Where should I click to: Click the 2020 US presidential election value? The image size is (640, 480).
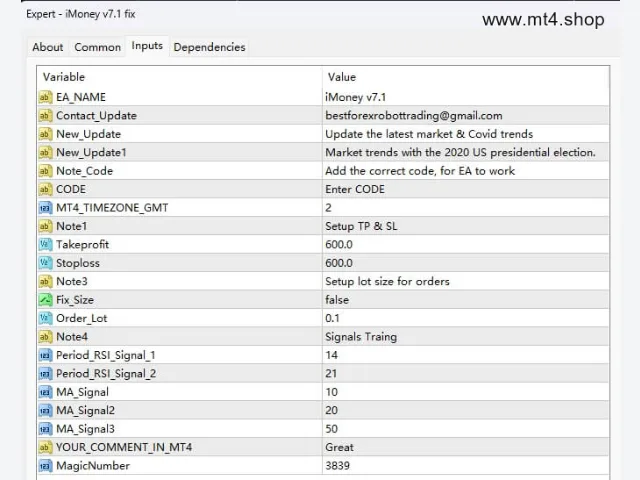click(460, 152)
